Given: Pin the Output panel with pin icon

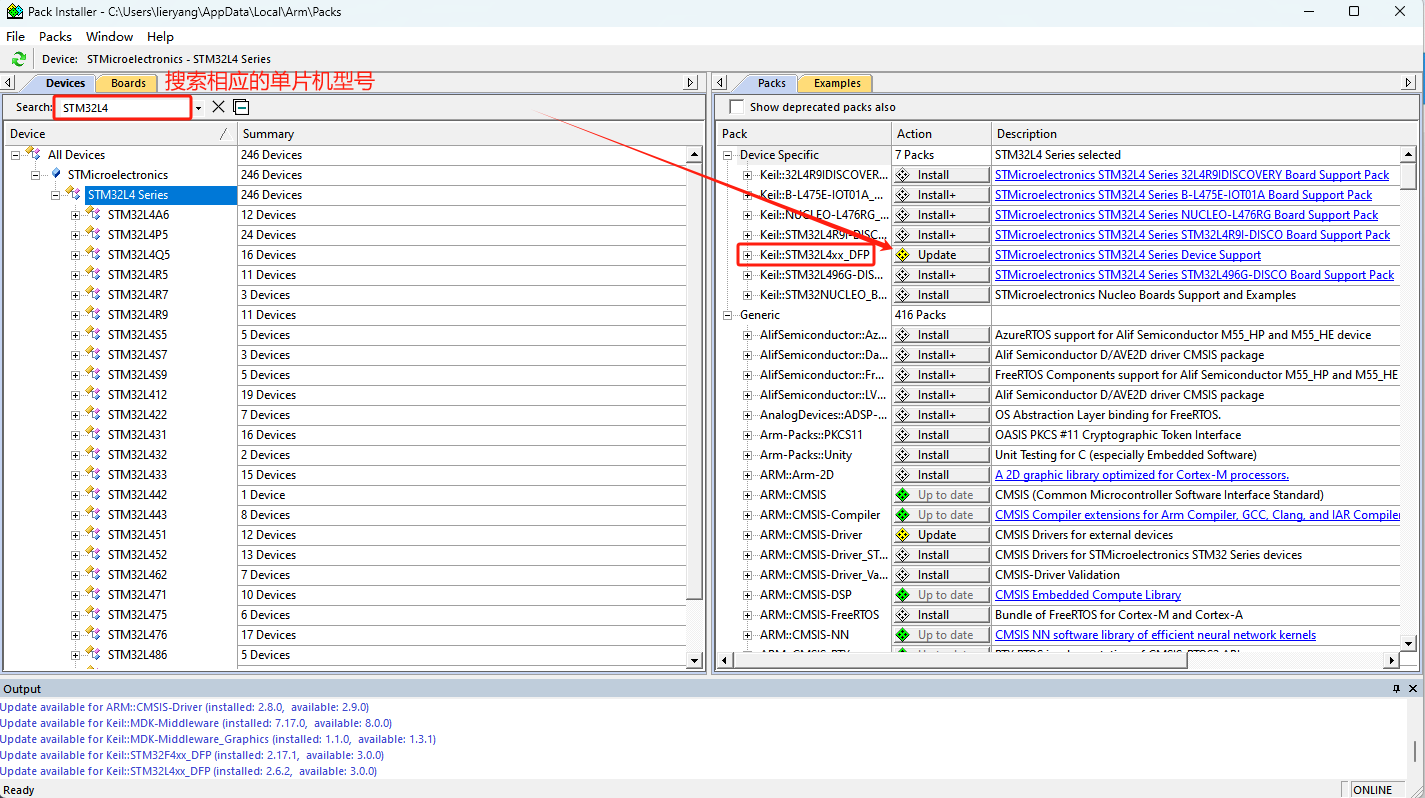Looking at the screenshot, I should 1397,689.
